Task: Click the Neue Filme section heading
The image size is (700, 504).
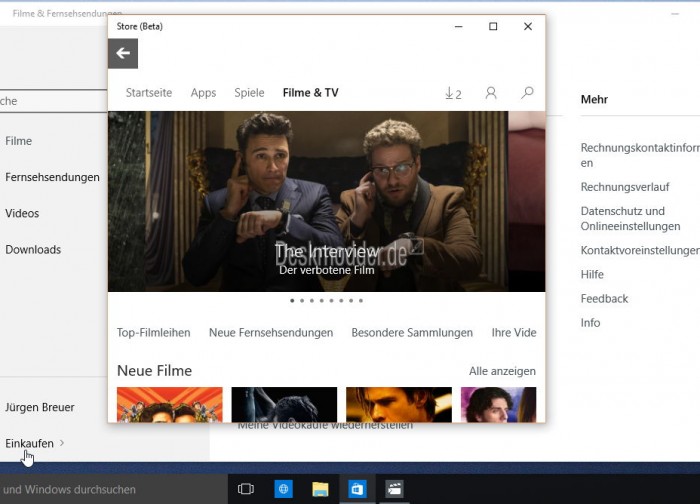Action: [x=154, y=371]
